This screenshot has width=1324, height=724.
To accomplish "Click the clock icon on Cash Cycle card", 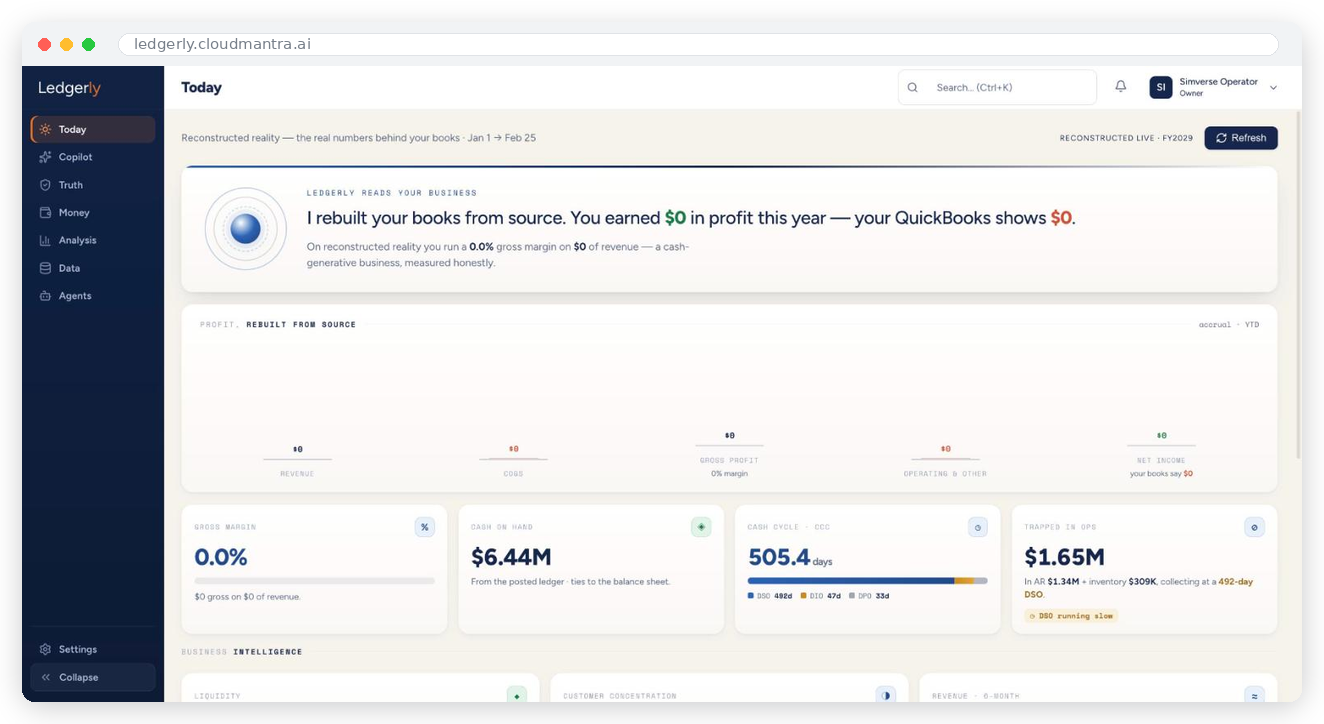I will coord(978,527).
